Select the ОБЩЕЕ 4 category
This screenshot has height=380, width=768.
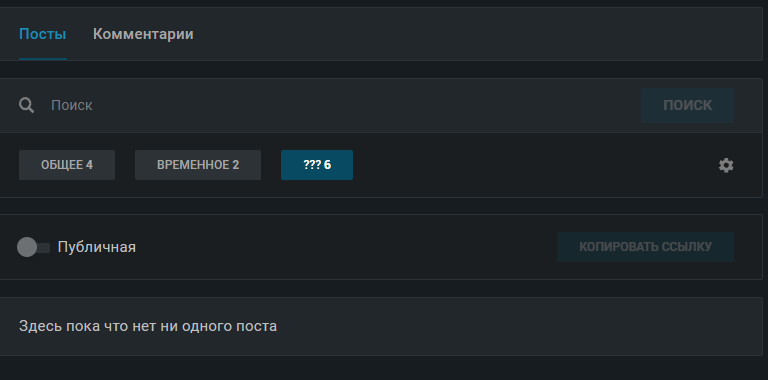pos(67,165)
